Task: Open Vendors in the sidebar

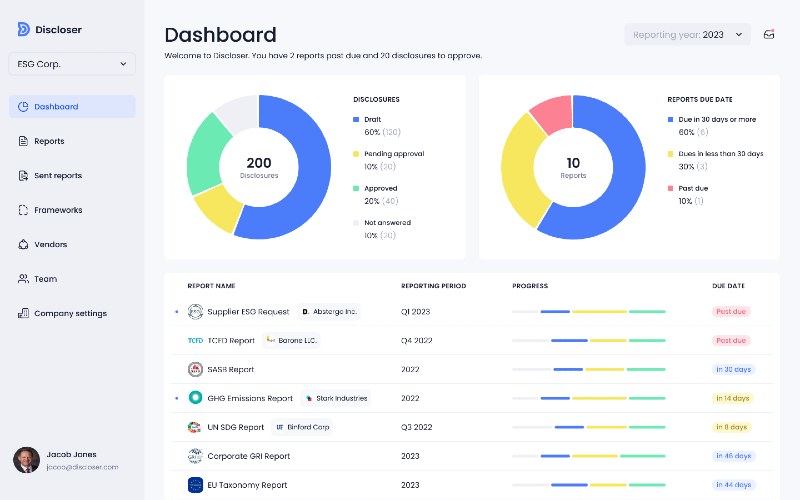Action: pyautogui.click(x=51, y=244)
